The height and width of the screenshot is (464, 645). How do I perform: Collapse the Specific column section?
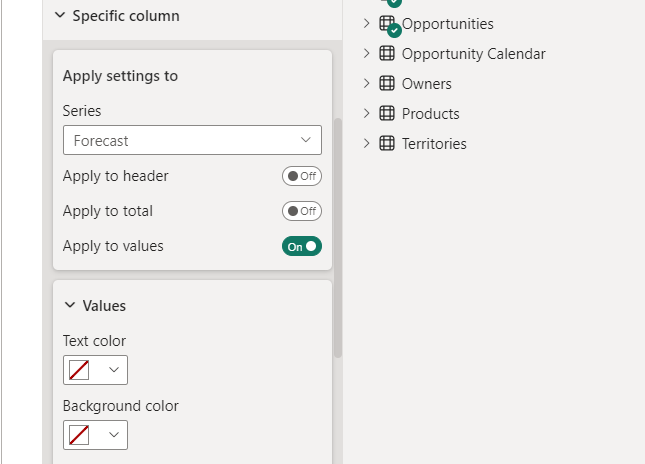[x=59, y=16]
